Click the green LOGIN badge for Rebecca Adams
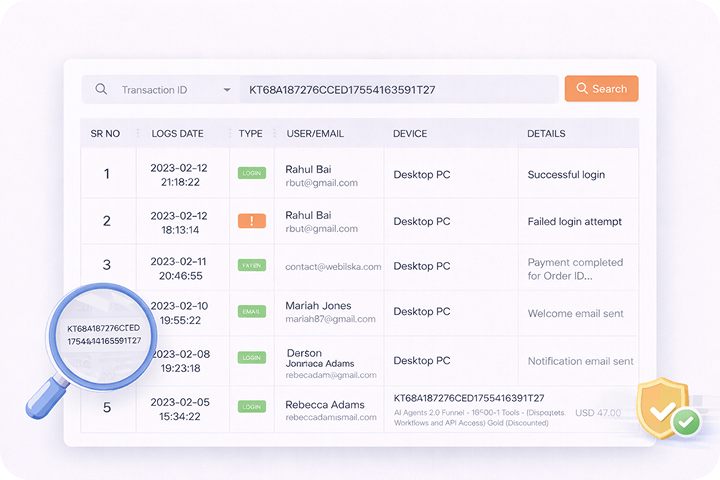 coord(252,407)
